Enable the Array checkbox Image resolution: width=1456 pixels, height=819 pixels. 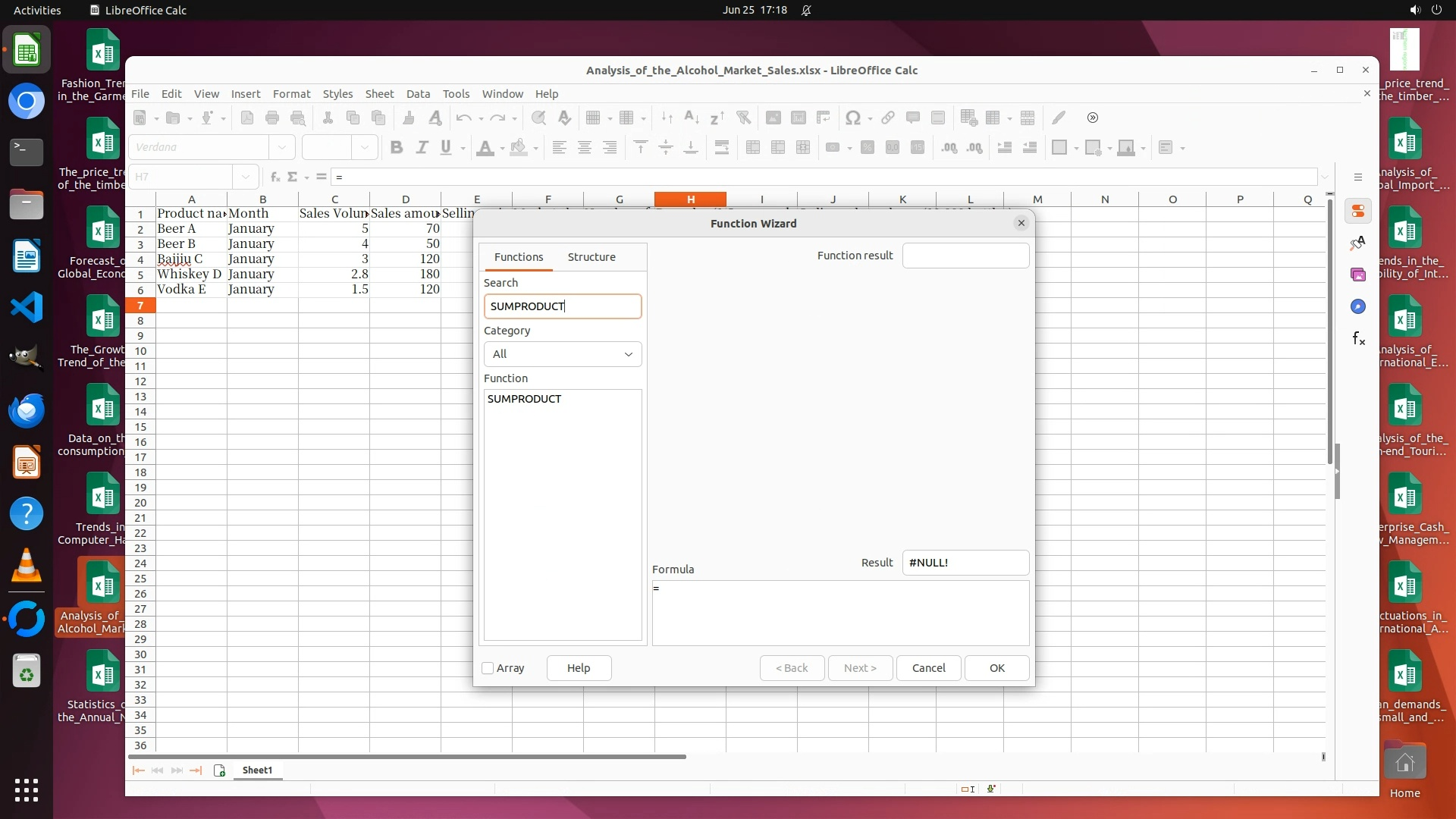(x=488, y=668)
